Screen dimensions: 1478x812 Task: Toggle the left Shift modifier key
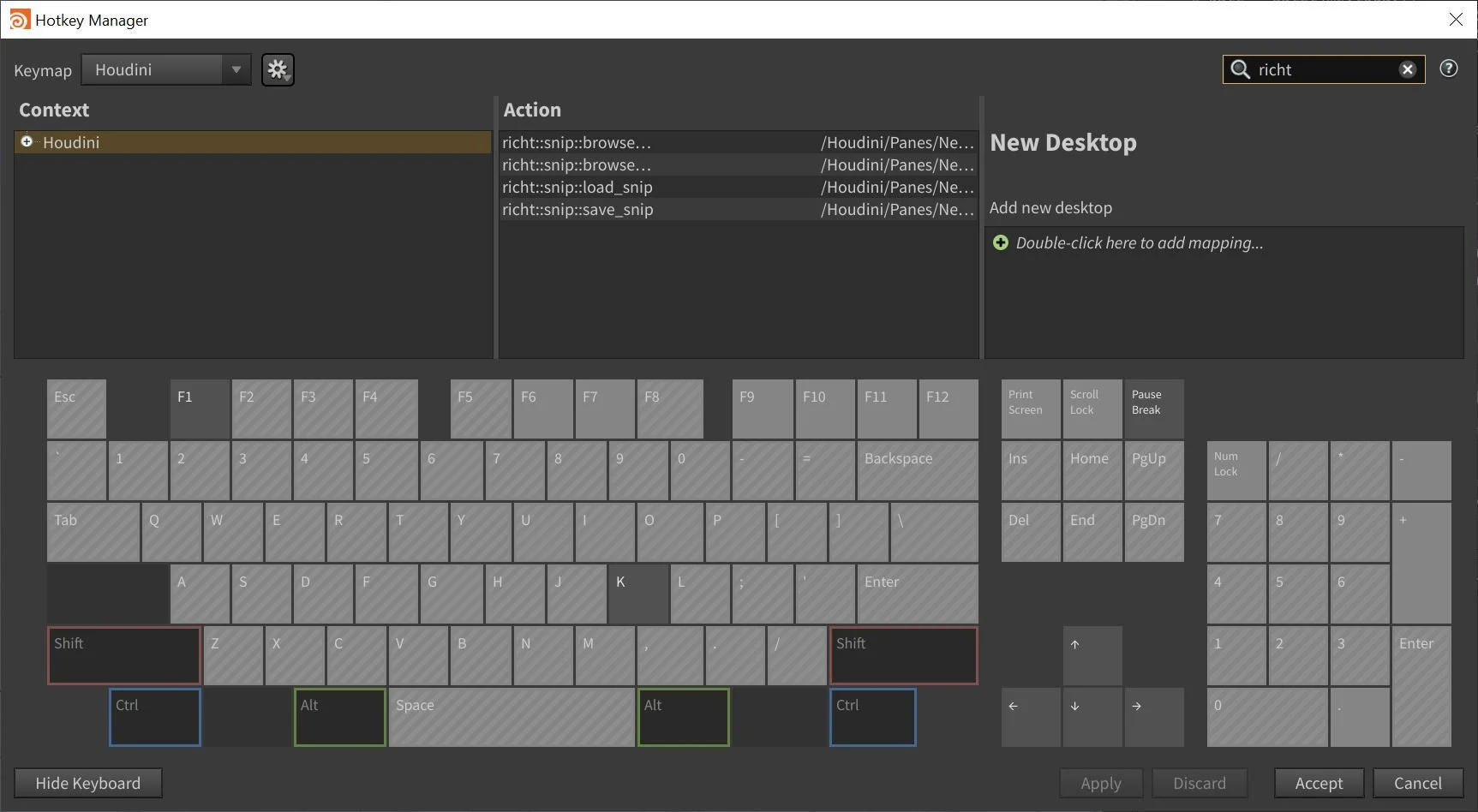(x=123, y=655)
